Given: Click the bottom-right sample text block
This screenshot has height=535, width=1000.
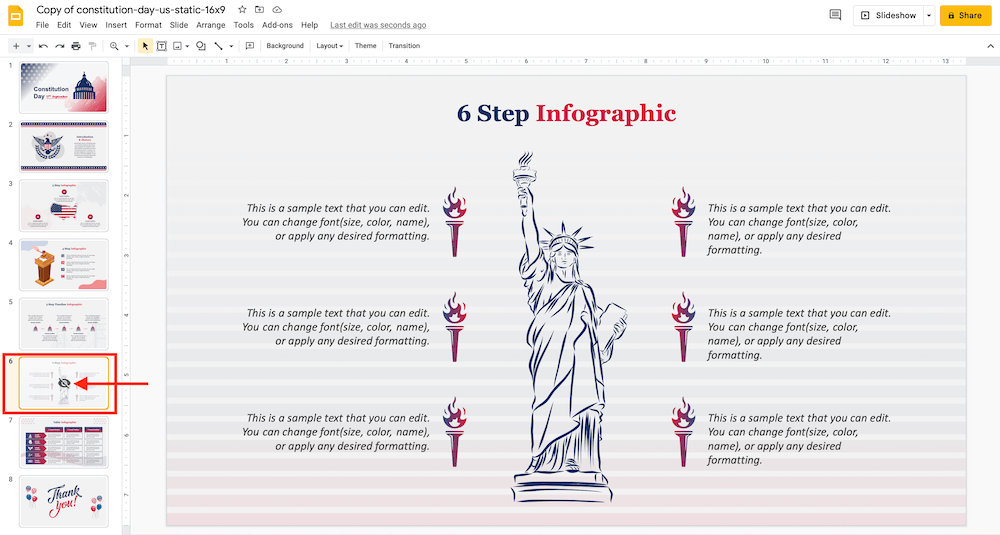Looking at the screenshot, I should point(800,439).
